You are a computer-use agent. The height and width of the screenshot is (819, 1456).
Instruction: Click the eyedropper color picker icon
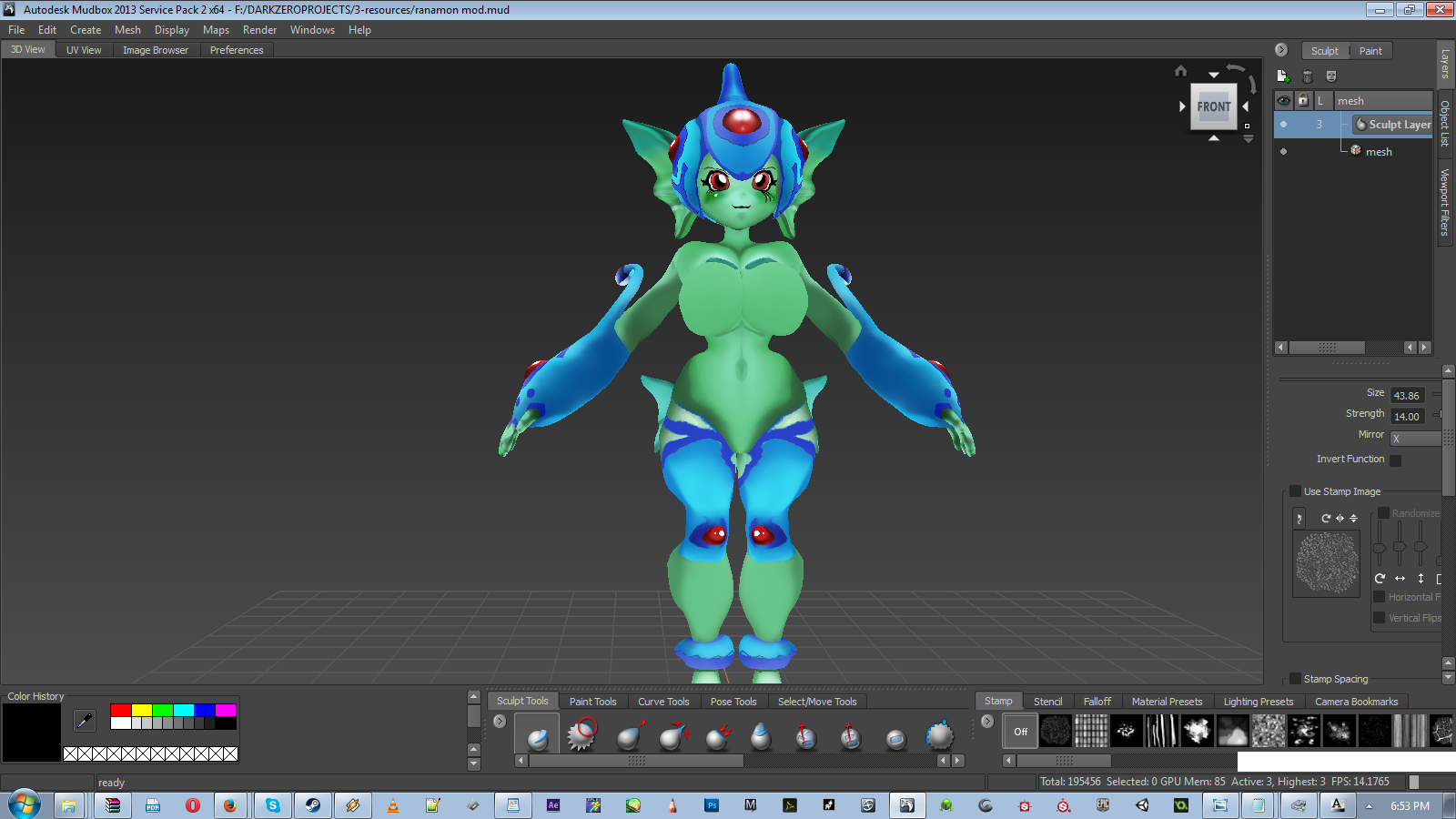click(x=85, y=721)
